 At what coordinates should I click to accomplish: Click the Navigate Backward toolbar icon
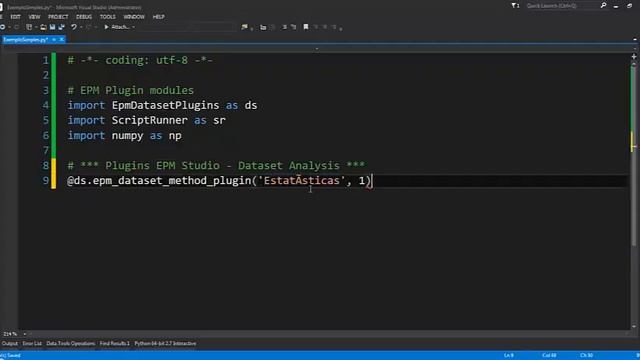[x=2, y=27]
